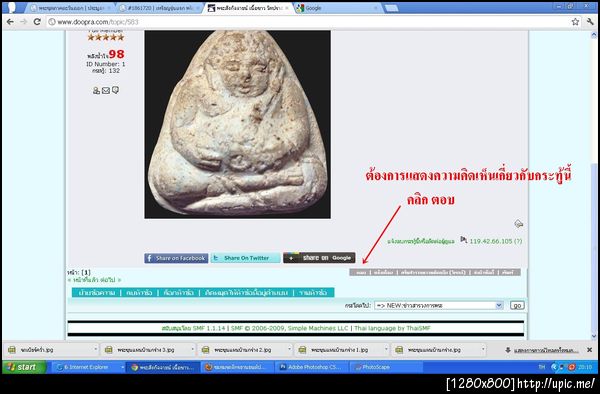
Task: Click the small quote icon above the report link
Action: [x=518, y=223]
